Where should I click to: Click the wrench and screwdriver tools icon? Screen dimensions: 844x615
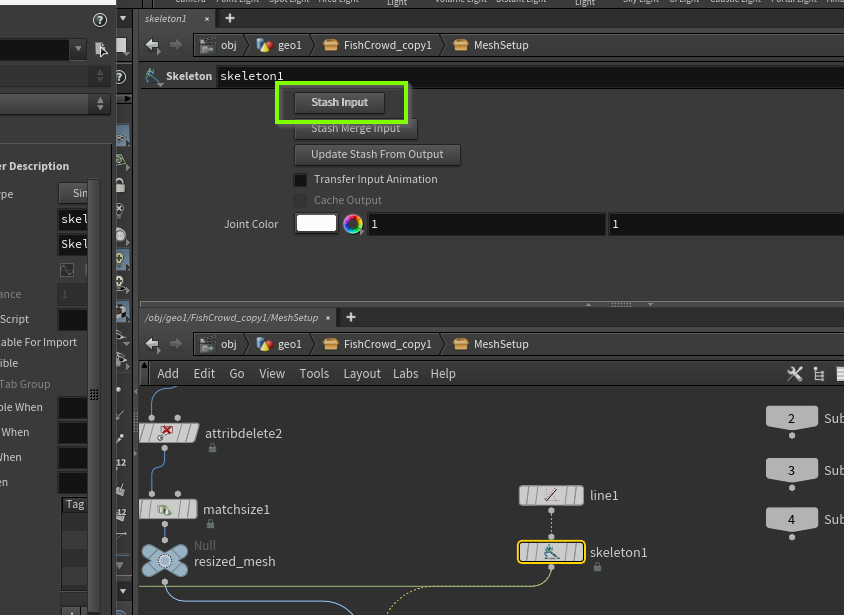794,374
